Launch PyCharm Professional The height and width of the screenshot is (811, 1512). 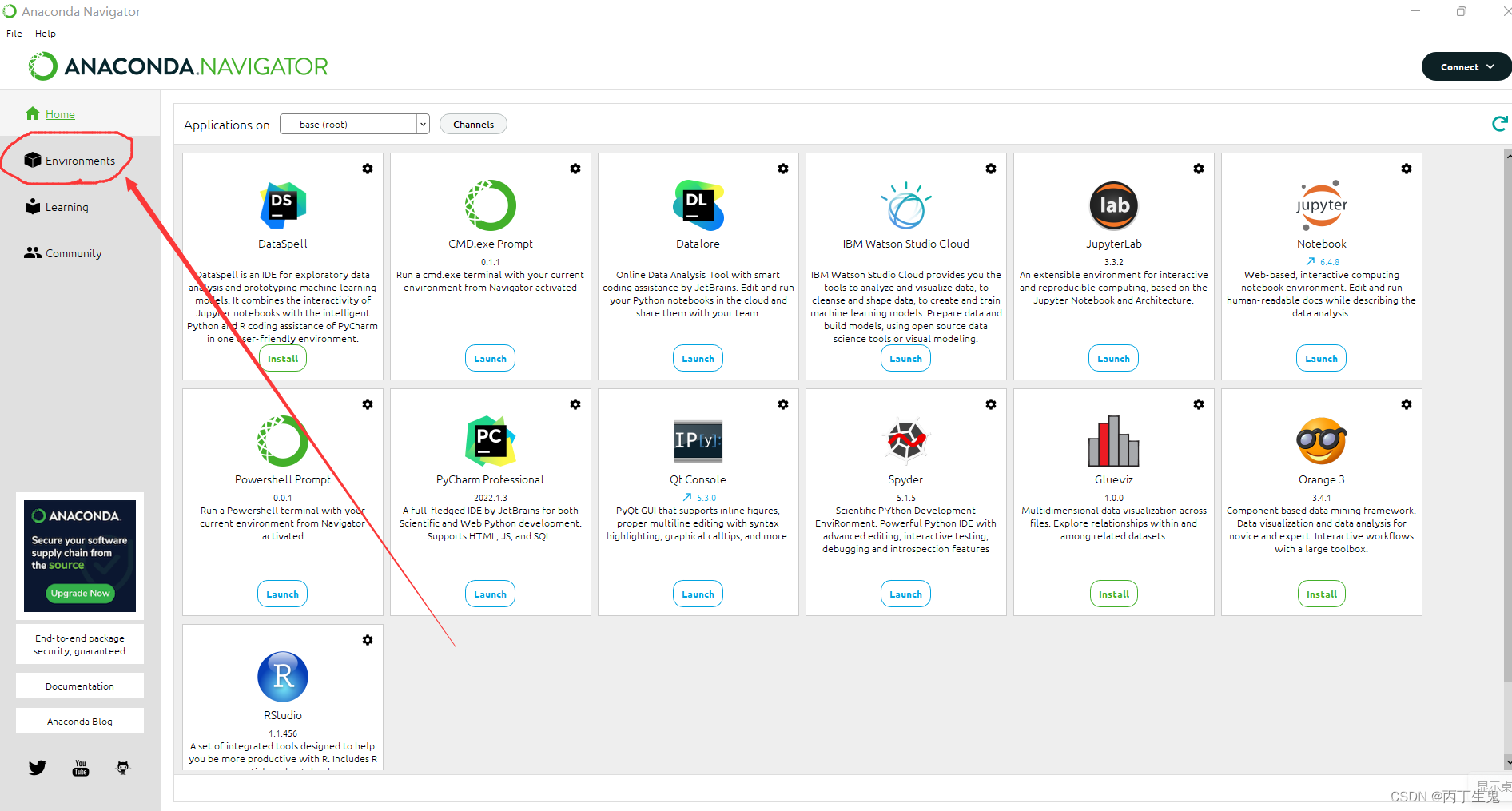point(491,594)
